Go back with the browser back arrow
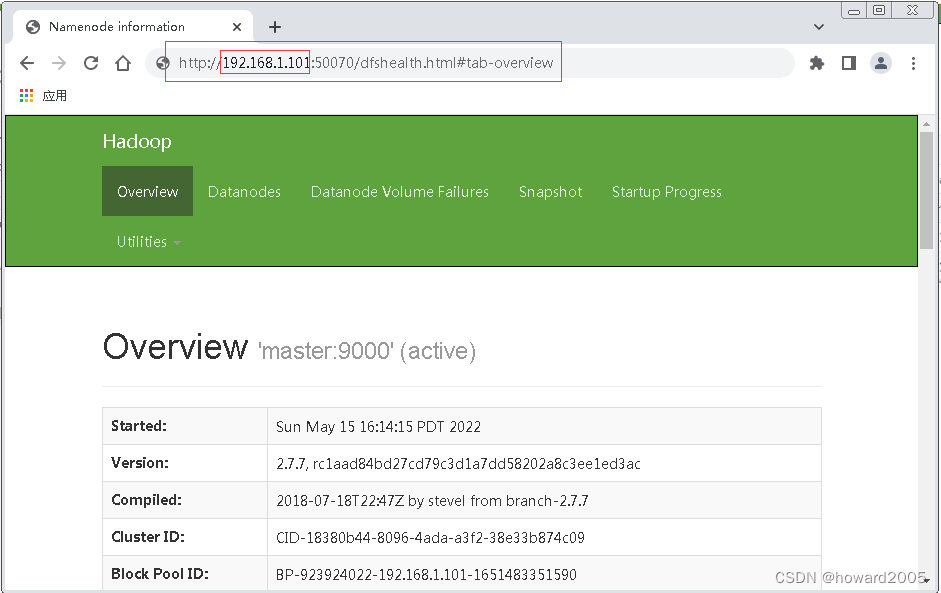 point(27,63)
